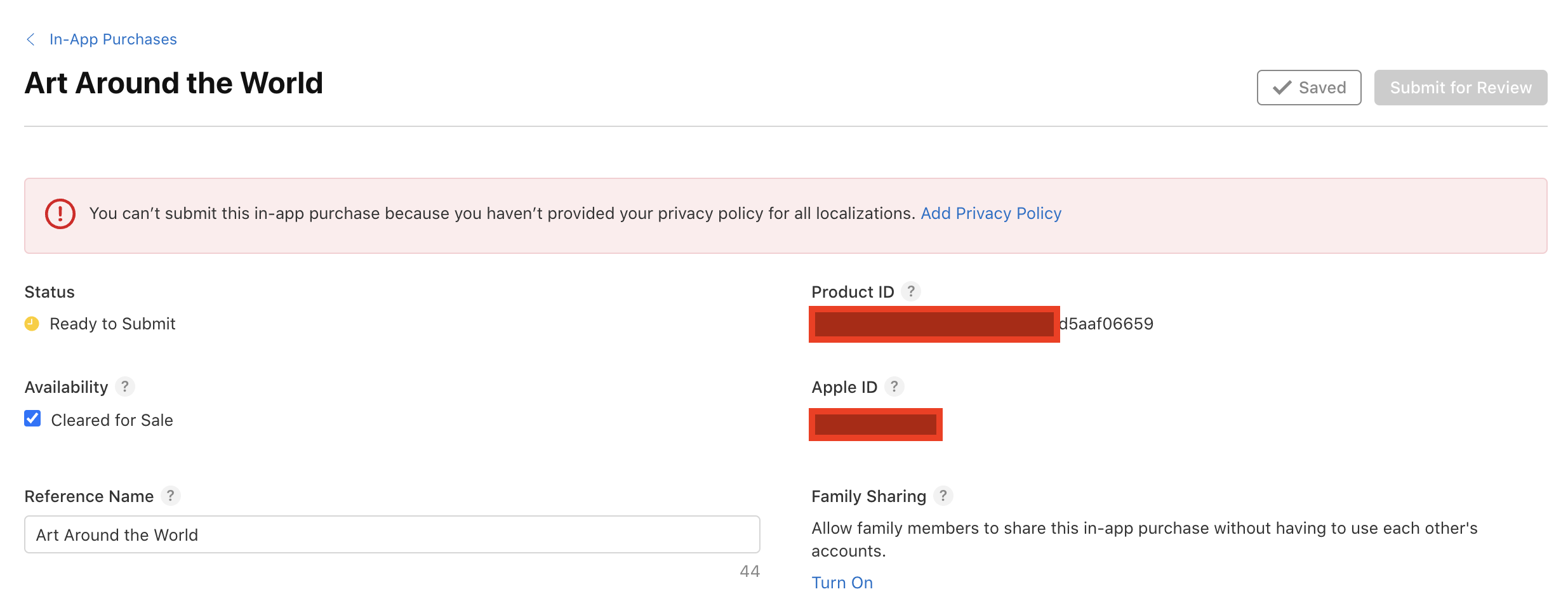Click the Cleared for Sale label
The width and height of the screenshot is (1568, 608).
coord(112,420)
